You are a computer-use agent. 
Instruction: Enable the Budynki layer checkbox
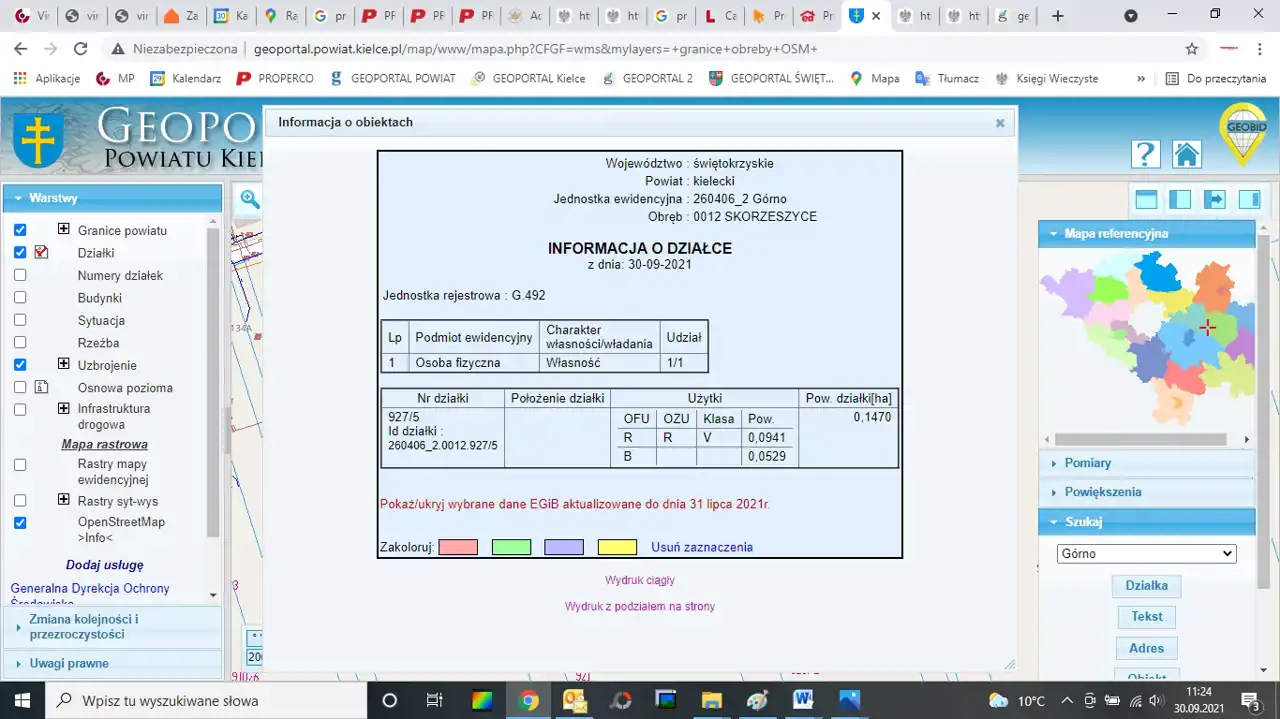(20, 298)
